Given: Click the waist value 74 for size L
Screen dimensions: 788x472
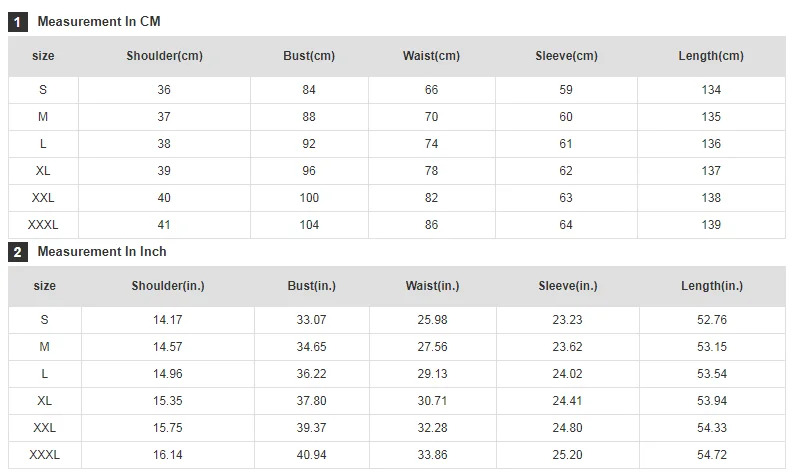Looking at the screenshot, I should tap(431, 144).
